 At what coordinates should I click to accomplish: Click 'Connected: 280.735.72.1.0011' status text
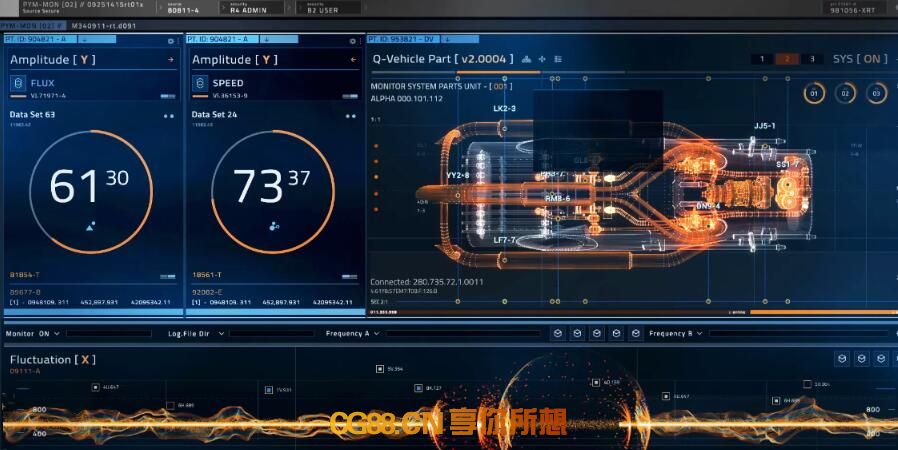(x=427, y=282)
